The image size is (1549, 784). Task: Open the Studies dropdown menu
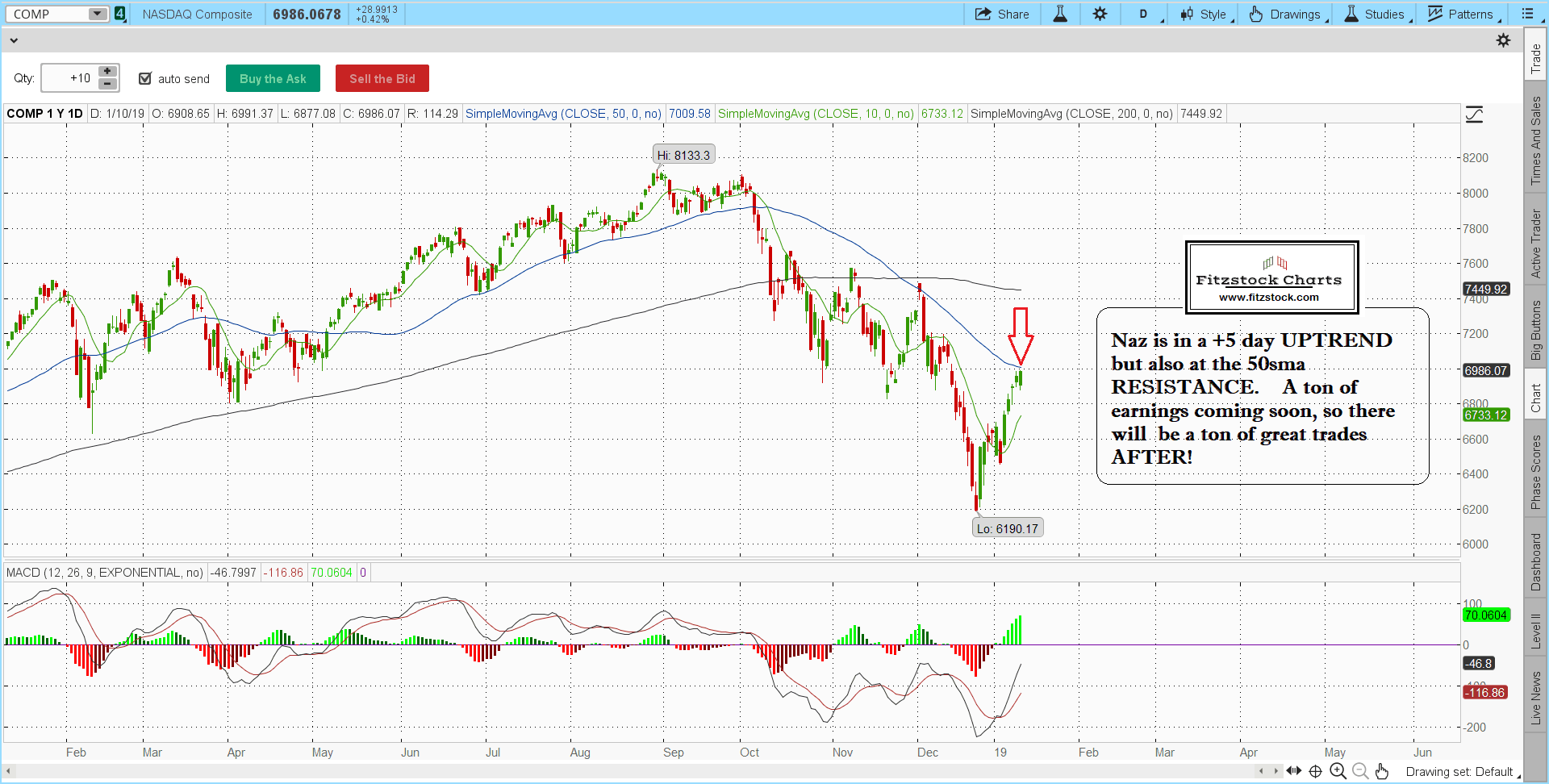pos(1376,14)
